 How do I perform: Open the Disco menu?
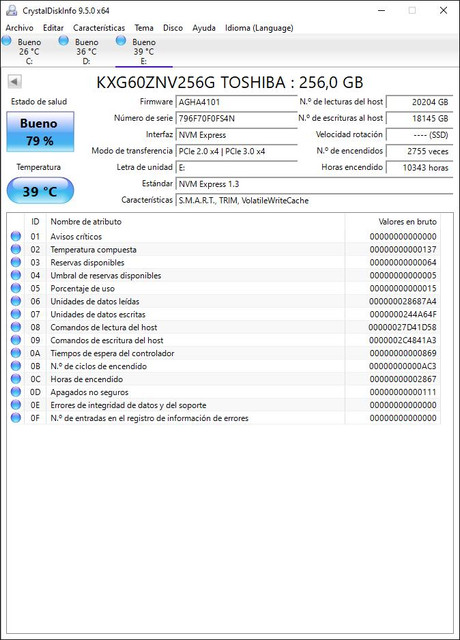(173, 28)
